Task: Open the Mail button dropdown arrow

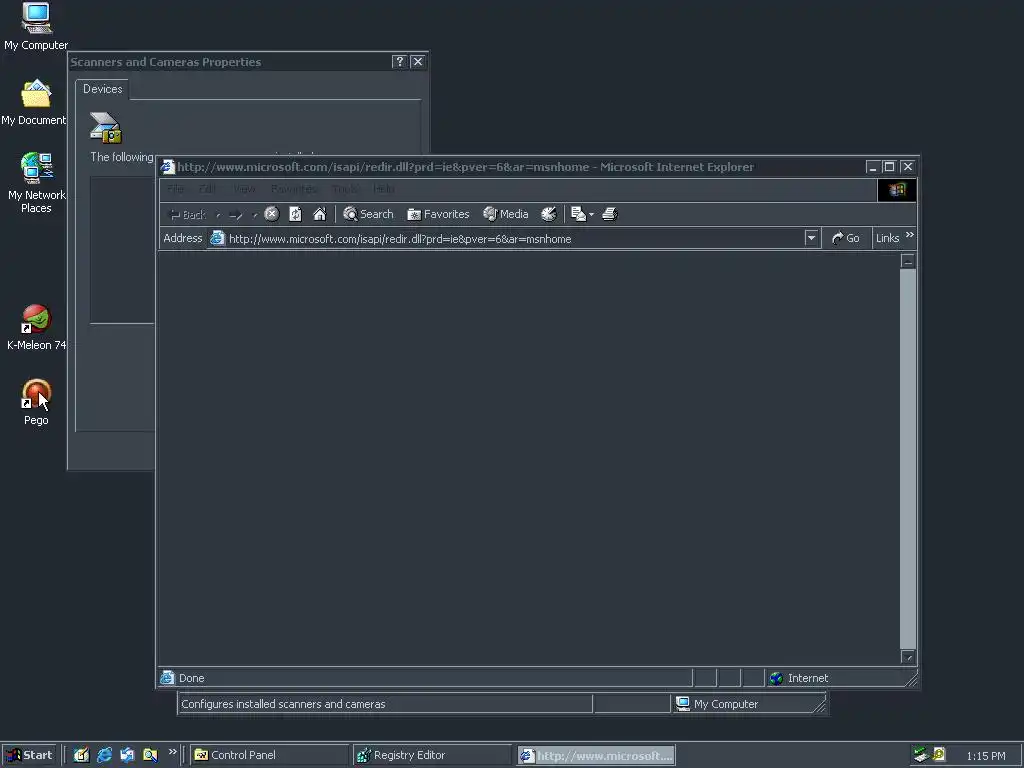Action: pyautogui.click(x=591, y=214)
